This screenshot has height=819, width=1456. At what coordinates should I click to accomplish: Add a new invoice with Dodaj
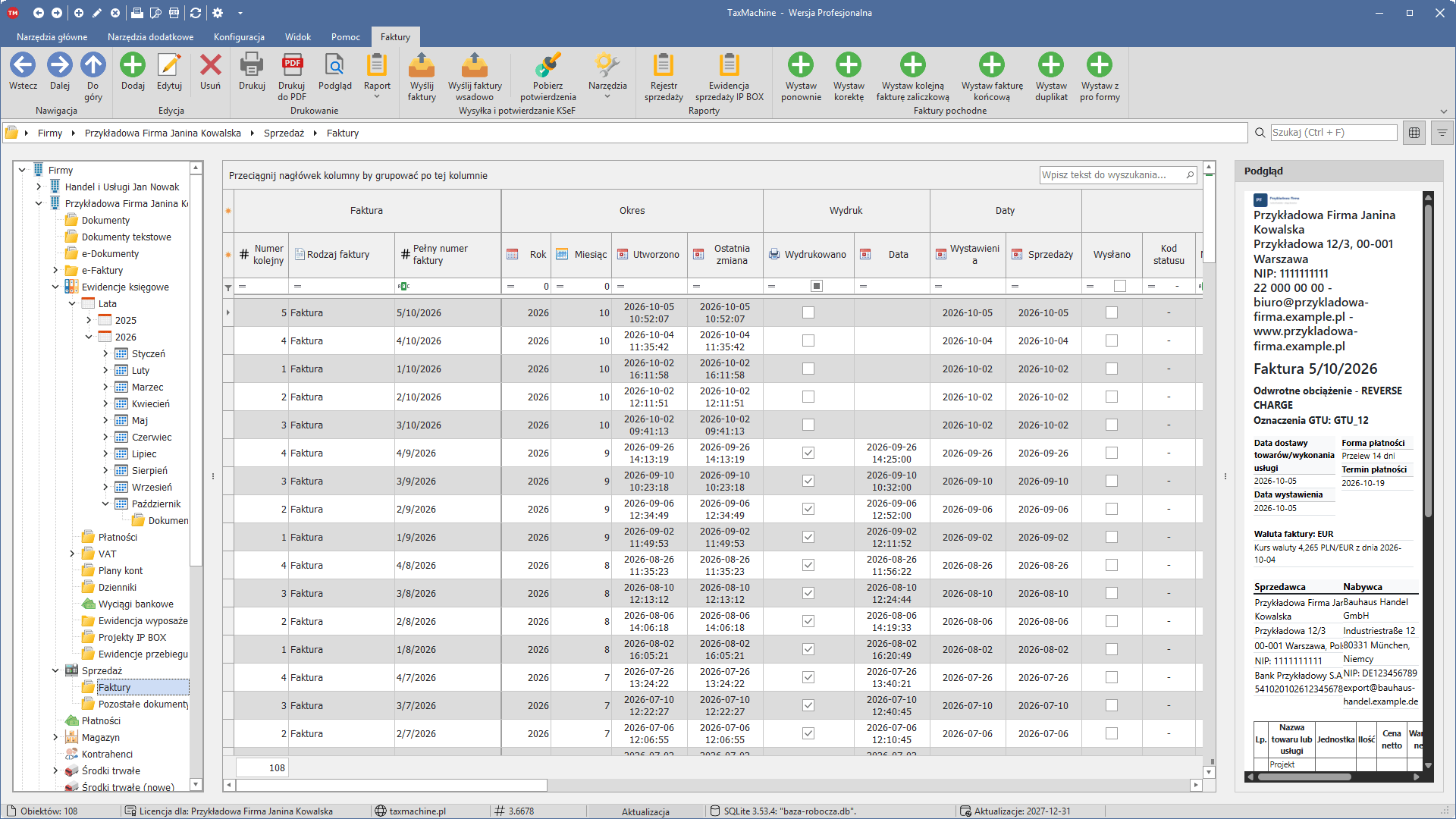pos(133,65)
